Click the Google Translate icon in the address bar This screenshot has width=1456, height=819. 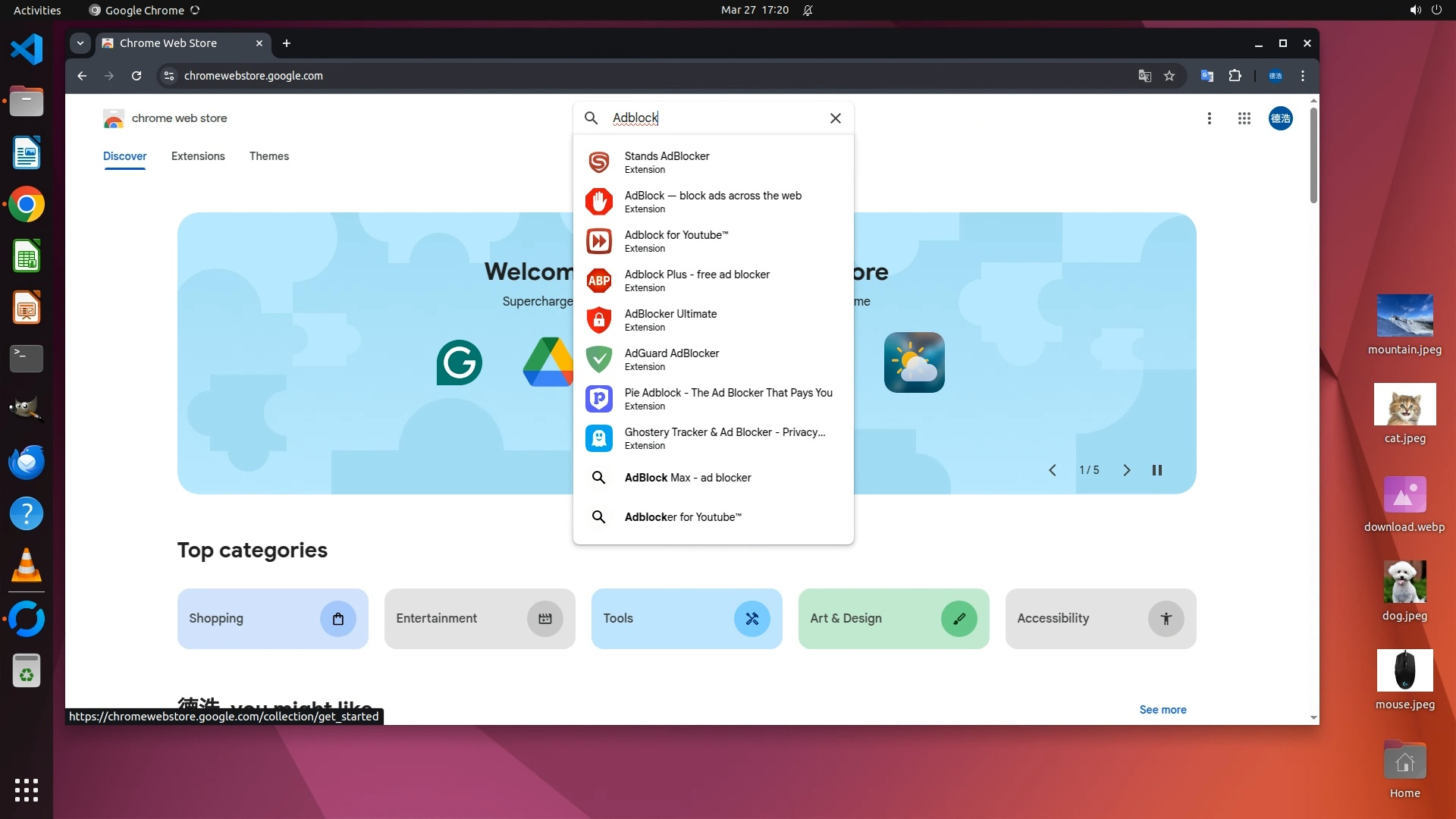pos(1144,76)
